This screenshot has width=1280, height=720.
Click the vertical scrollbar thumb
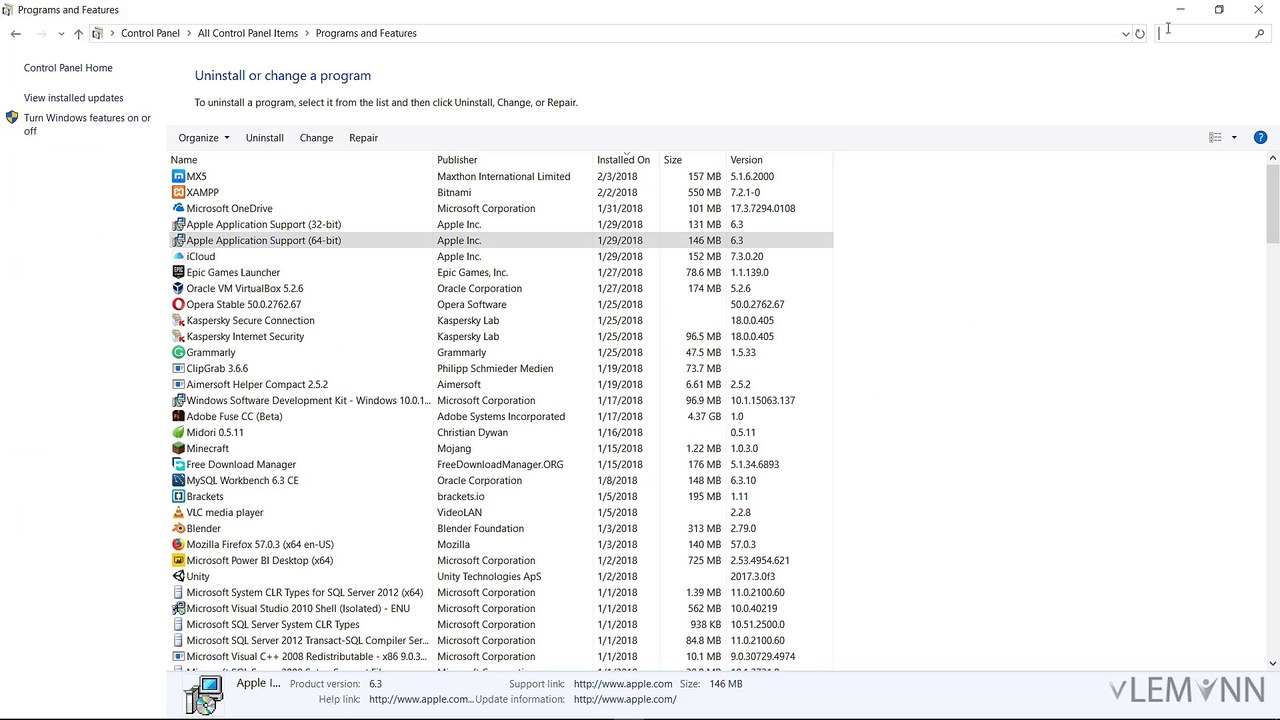click(1273, 205)
